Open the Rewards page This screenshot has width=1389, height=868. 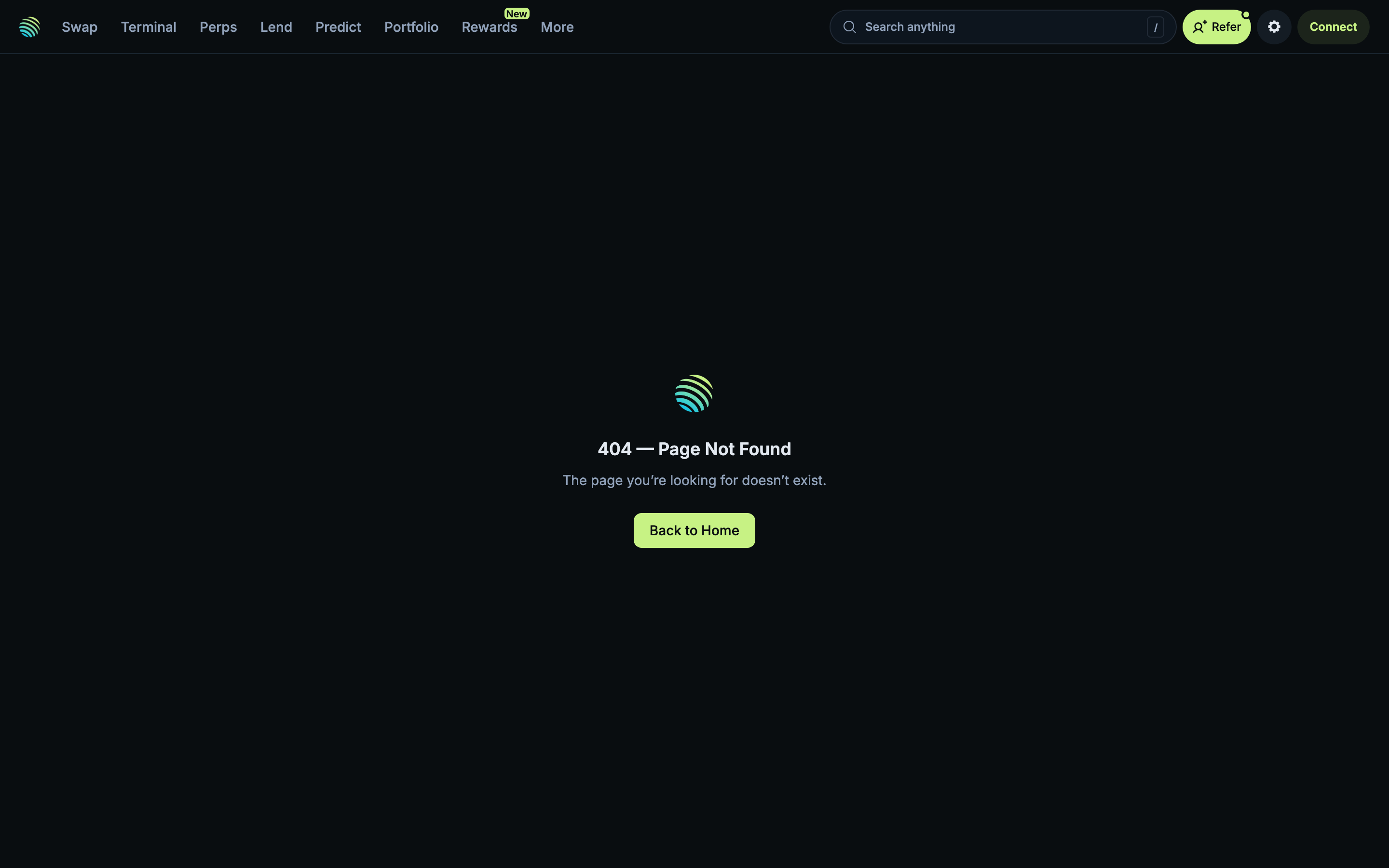click(489, 27)
